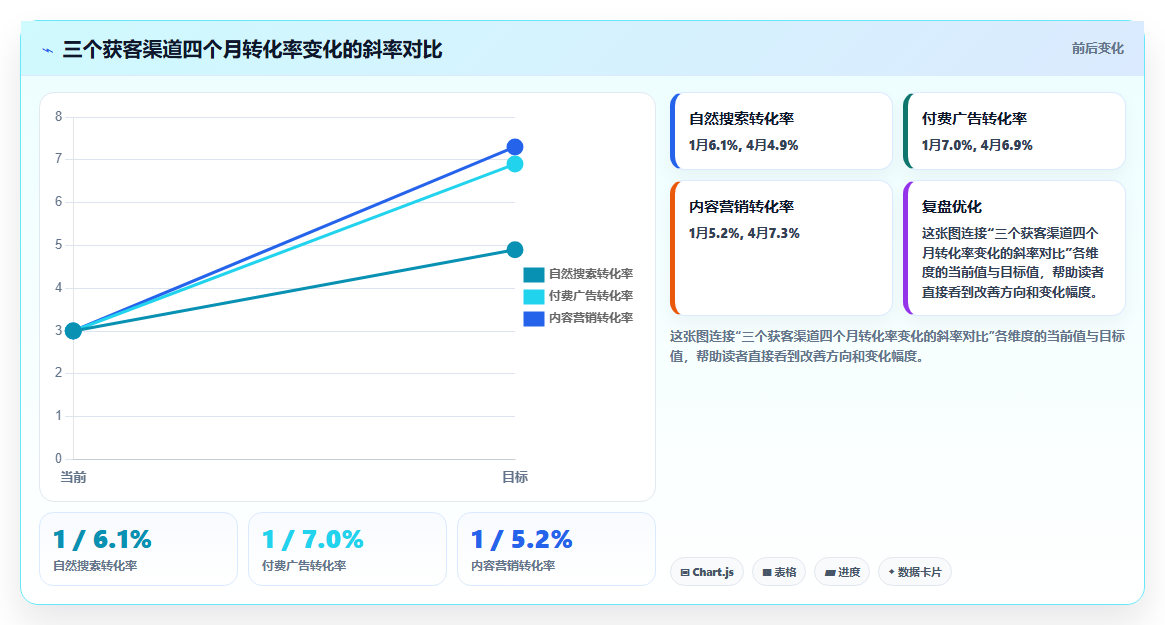Click the 1月6.1%, 4月4.9% value text
Screen dimensions: 1165x625
point(743,146)
